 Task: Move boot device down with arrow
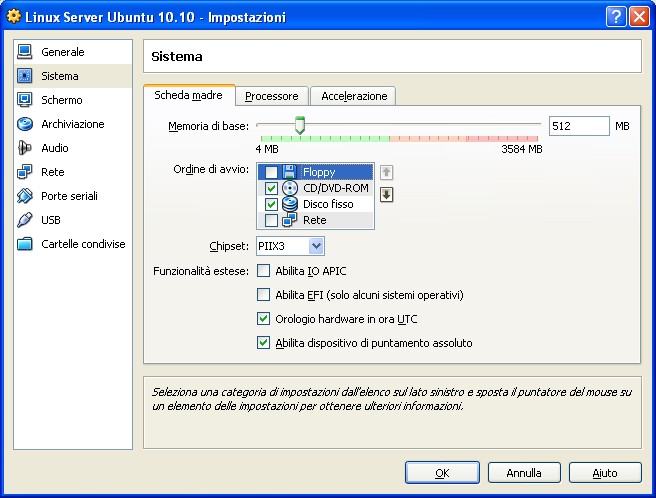tap(387, 194)
